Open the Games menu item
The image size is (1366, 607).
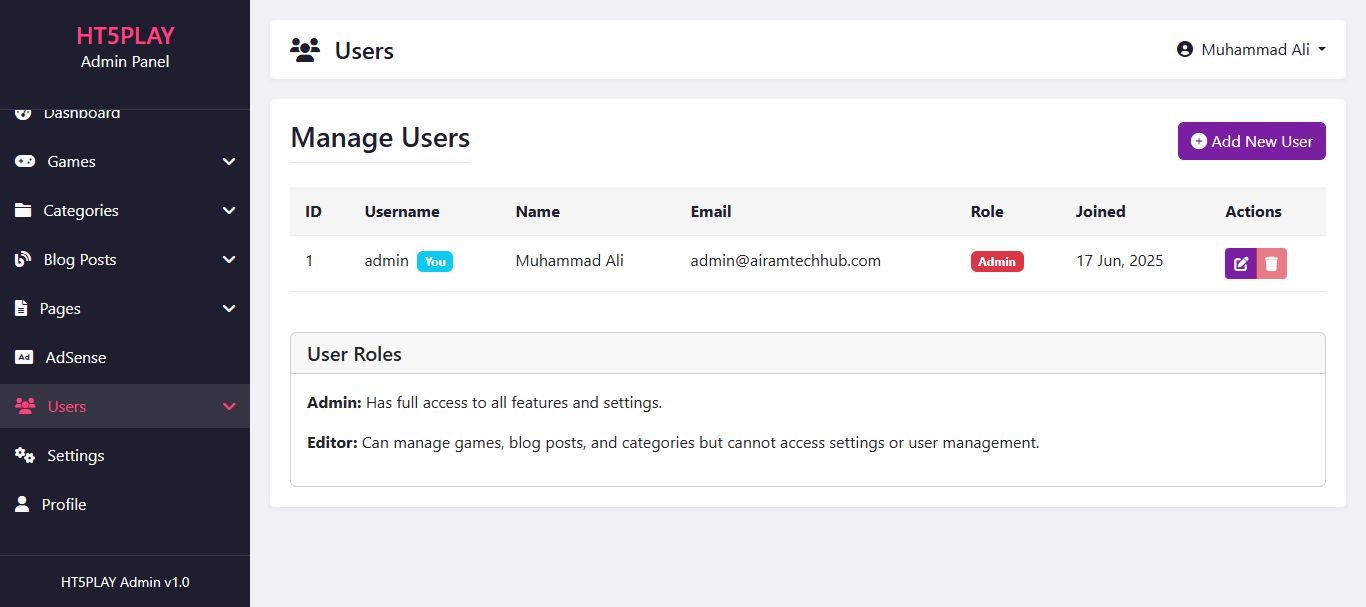(x=125, y=161)
